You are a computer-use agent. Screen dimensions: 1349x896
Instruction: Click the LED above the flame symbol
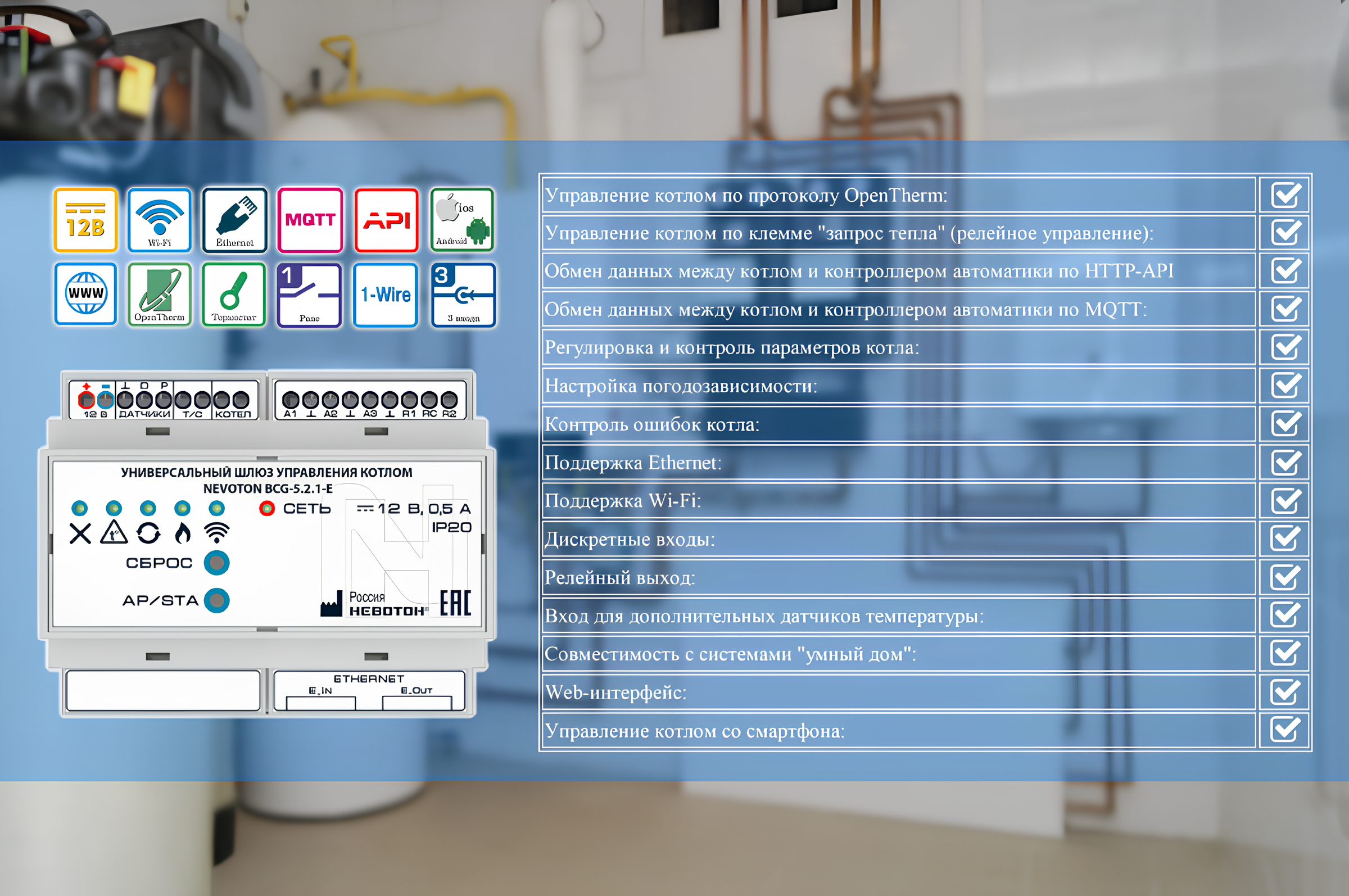click(182, 508)
